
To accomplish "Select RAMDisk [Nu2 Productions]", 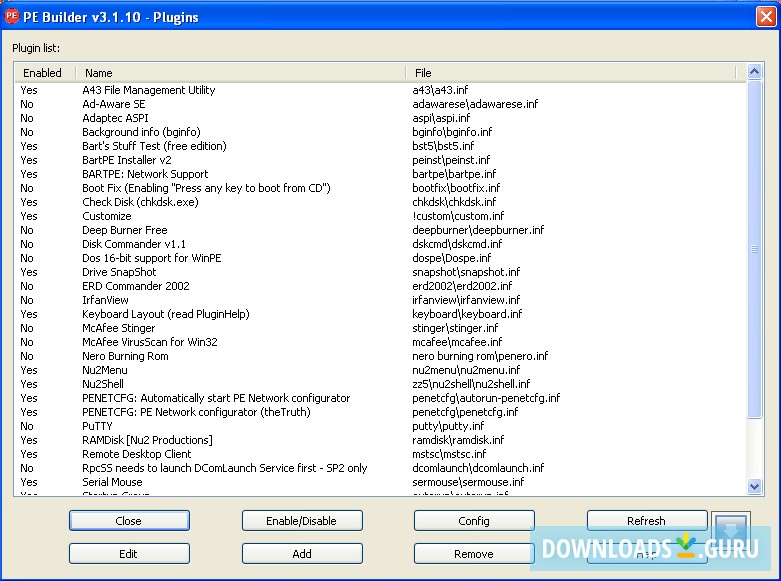I will click(147, 439).
